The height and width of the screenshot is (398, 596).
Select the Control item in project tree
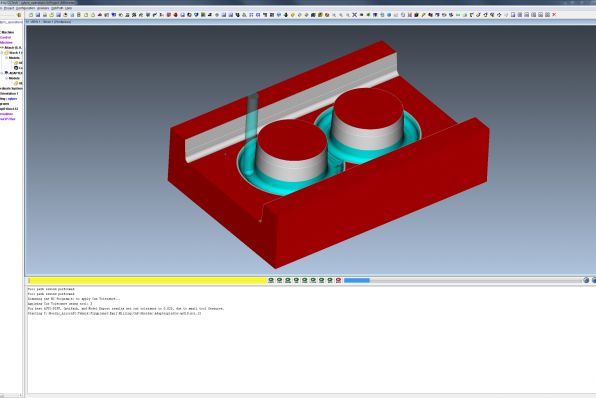[x=5, y=37]
